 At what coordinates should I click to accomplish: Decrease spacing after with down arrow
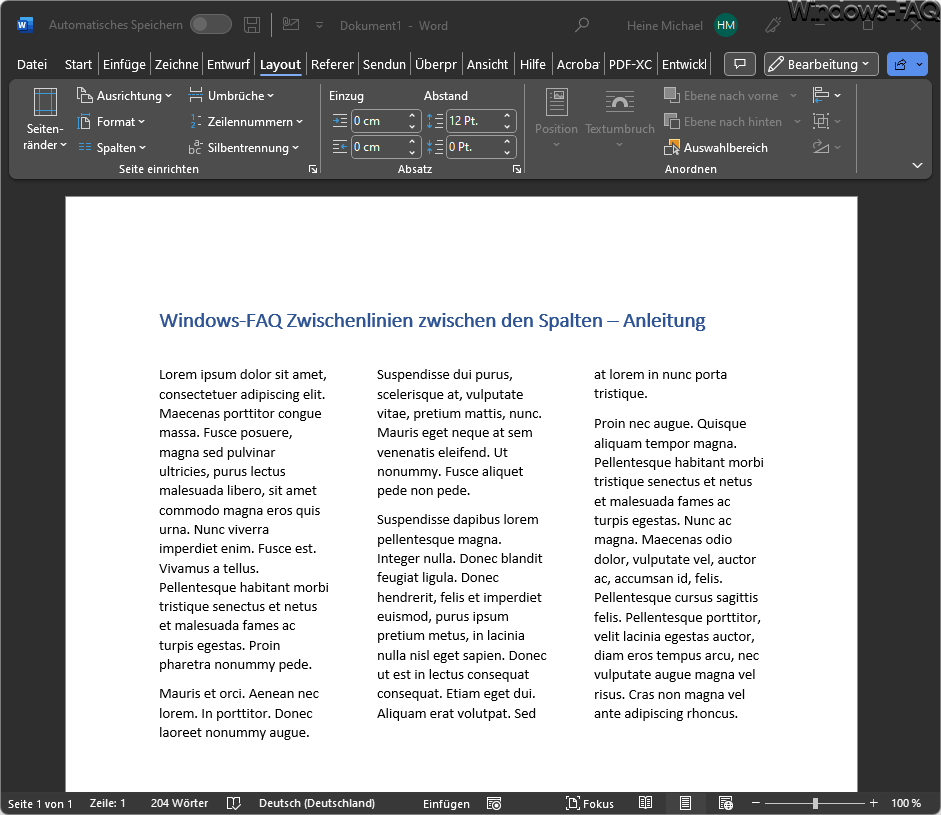[507, 153]
